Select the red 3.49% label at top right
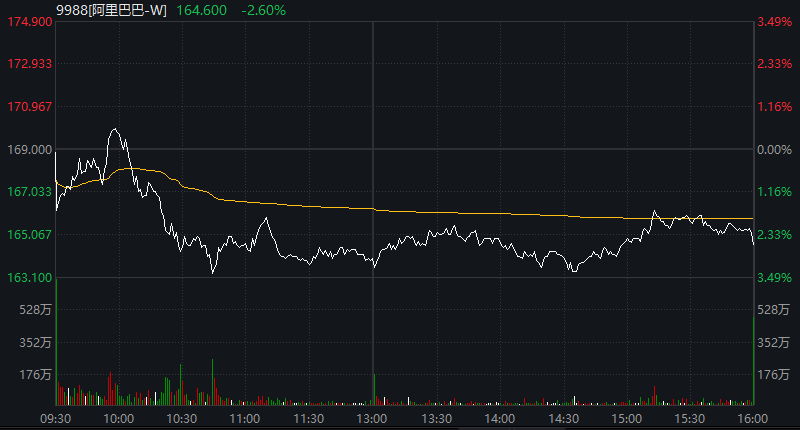The image size is (800, 430). 774,21
